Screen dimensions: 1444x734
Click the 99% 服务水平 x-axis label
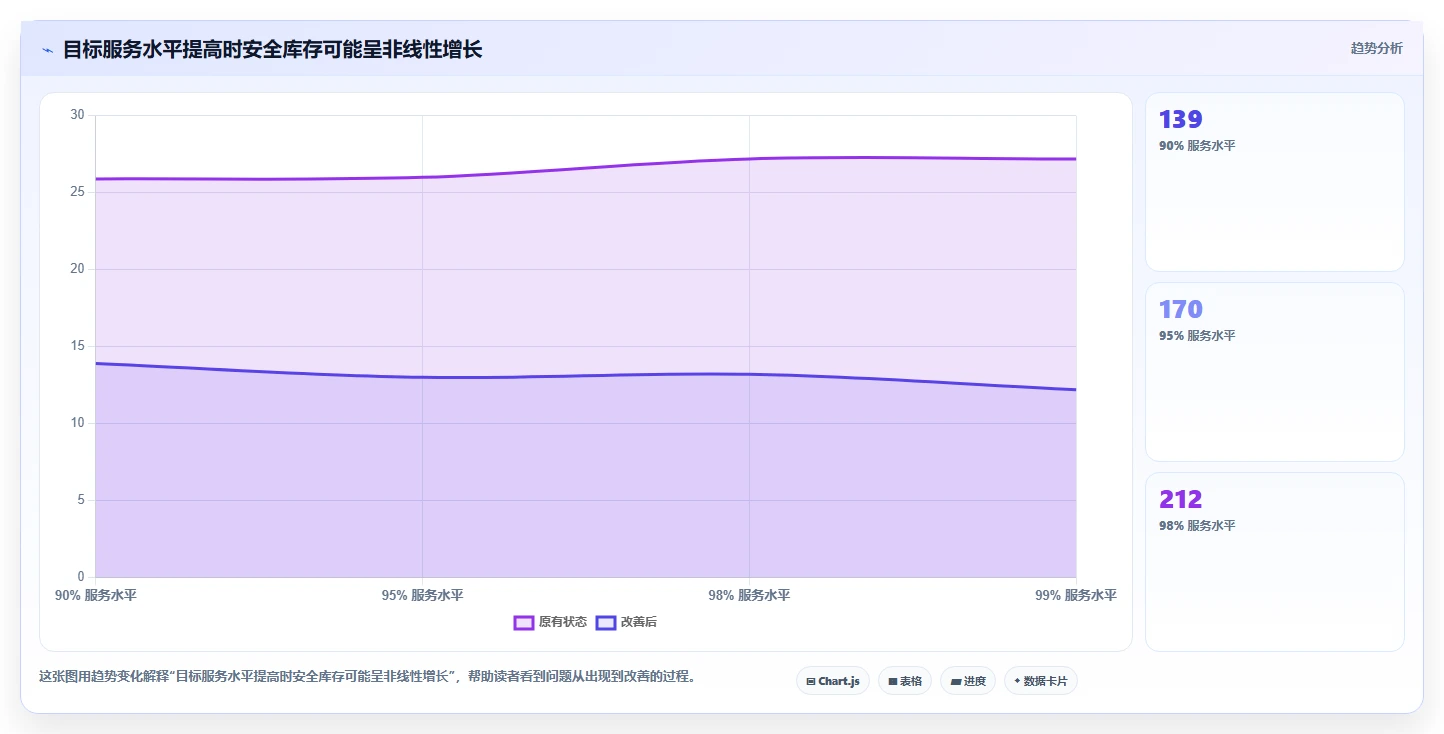tap(1076, 595)
